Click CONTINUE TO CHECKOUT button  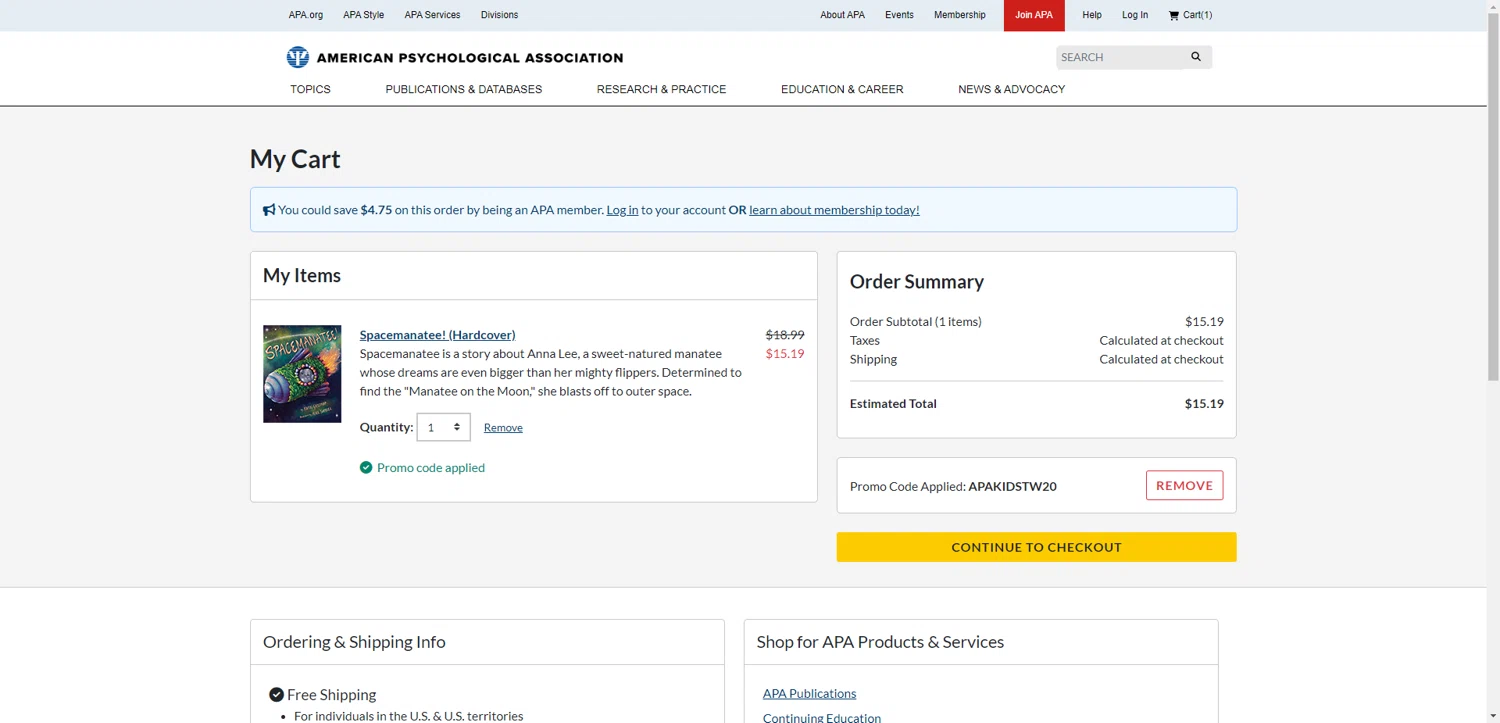click(x=1036, y=547)
